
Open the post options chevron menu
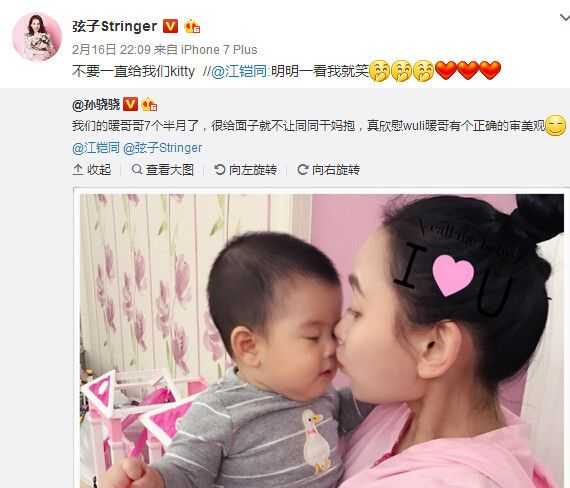pos(565,17)
